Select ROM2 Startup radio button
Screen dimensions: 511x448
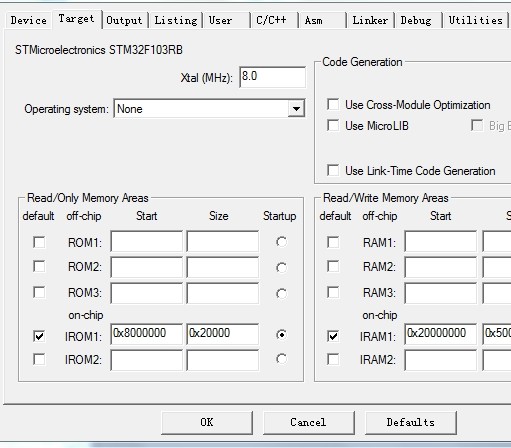[x=281, y=267]
